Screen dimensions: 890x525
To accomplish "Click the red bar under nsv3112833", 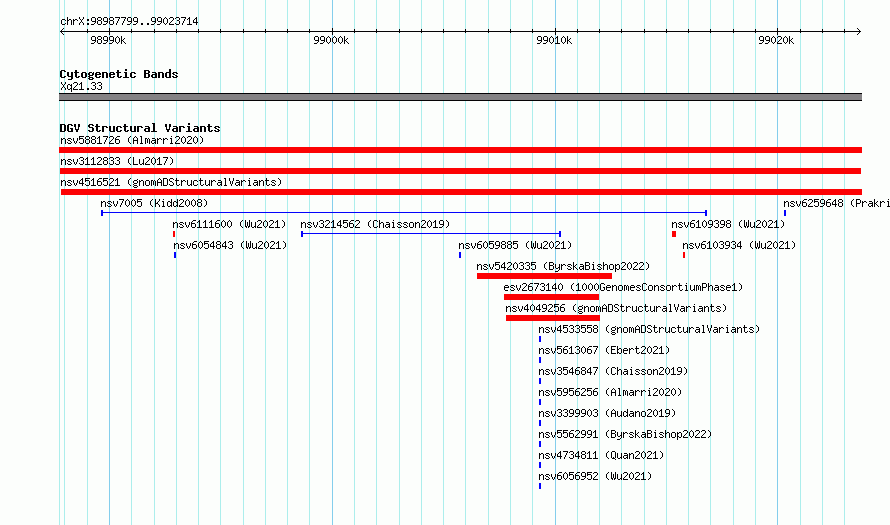I will [x=460, y=171].
